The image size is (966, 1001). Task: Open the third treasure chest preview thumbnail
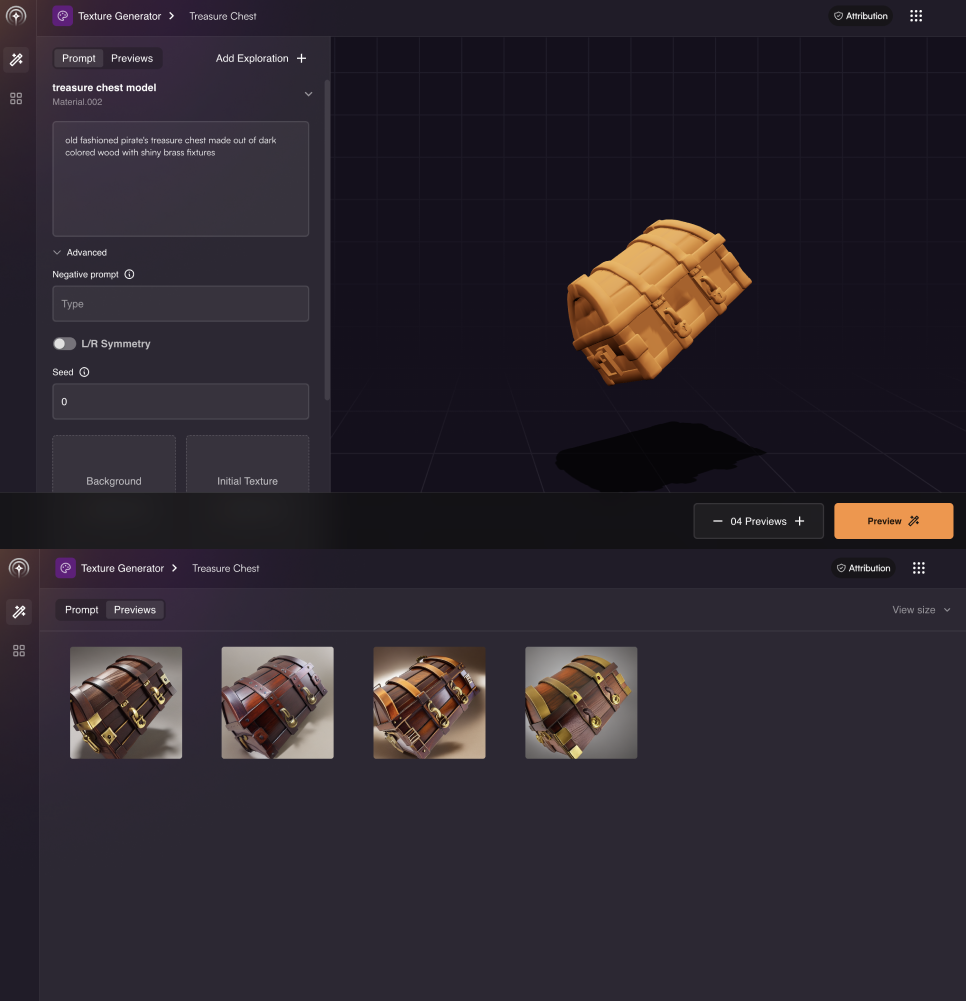(430, 703)
